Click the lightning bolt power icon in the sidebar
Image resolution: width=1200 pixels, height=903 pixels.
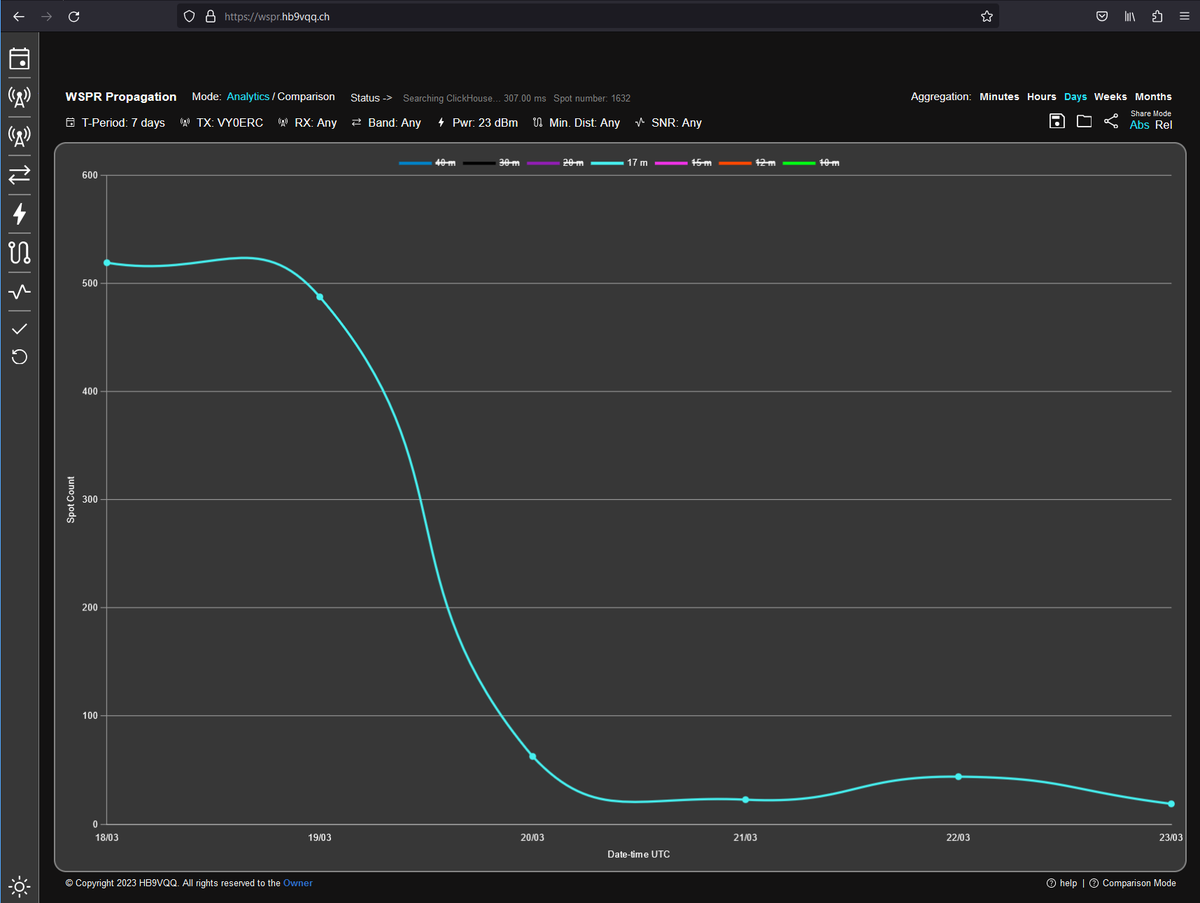pos(19,214)
